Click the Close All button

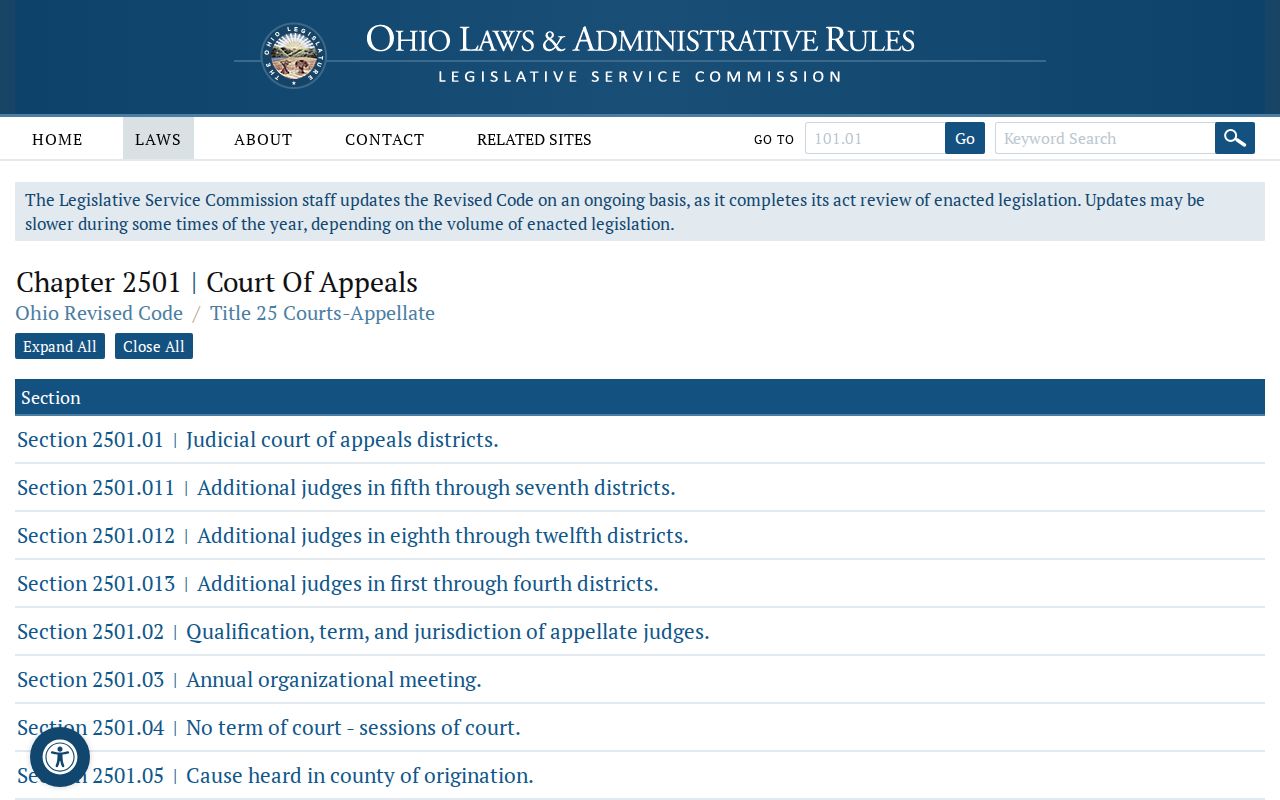(154, 346)
